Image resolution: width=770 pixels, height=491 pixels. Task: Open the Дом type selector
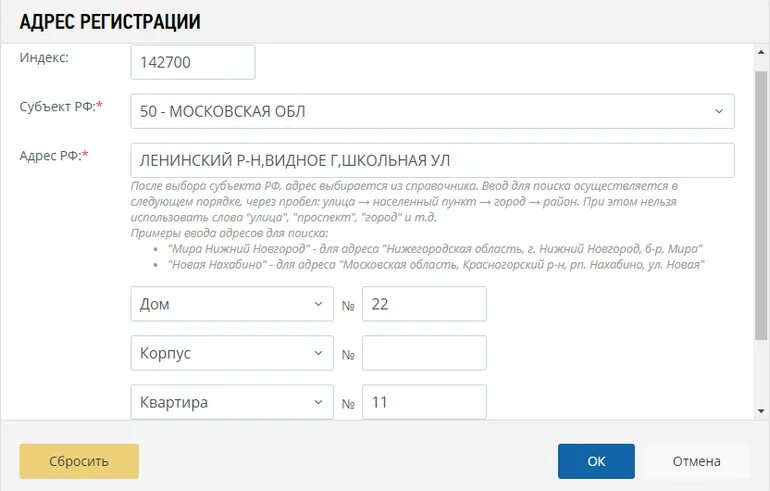232,304
